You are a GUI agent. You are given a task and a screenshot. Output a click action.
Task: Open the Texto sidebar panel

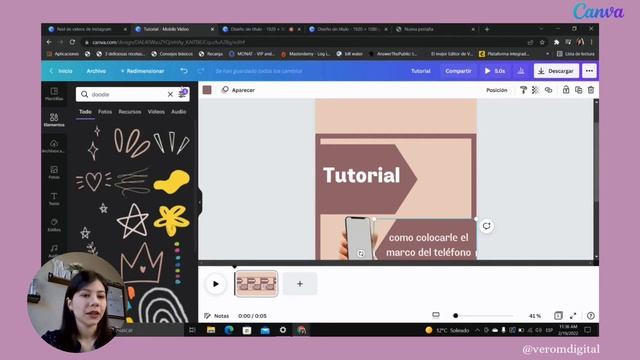pos(54,198)
